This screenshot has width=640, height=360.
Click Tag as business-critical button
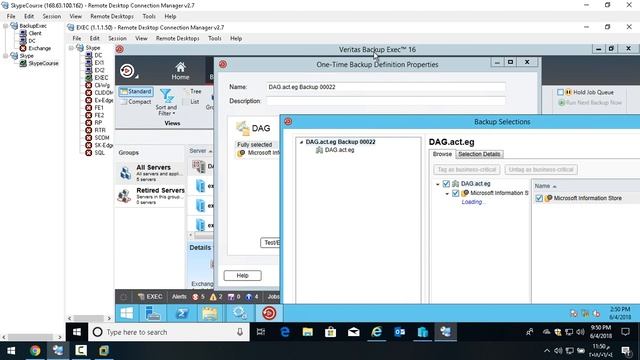point(467,169)
